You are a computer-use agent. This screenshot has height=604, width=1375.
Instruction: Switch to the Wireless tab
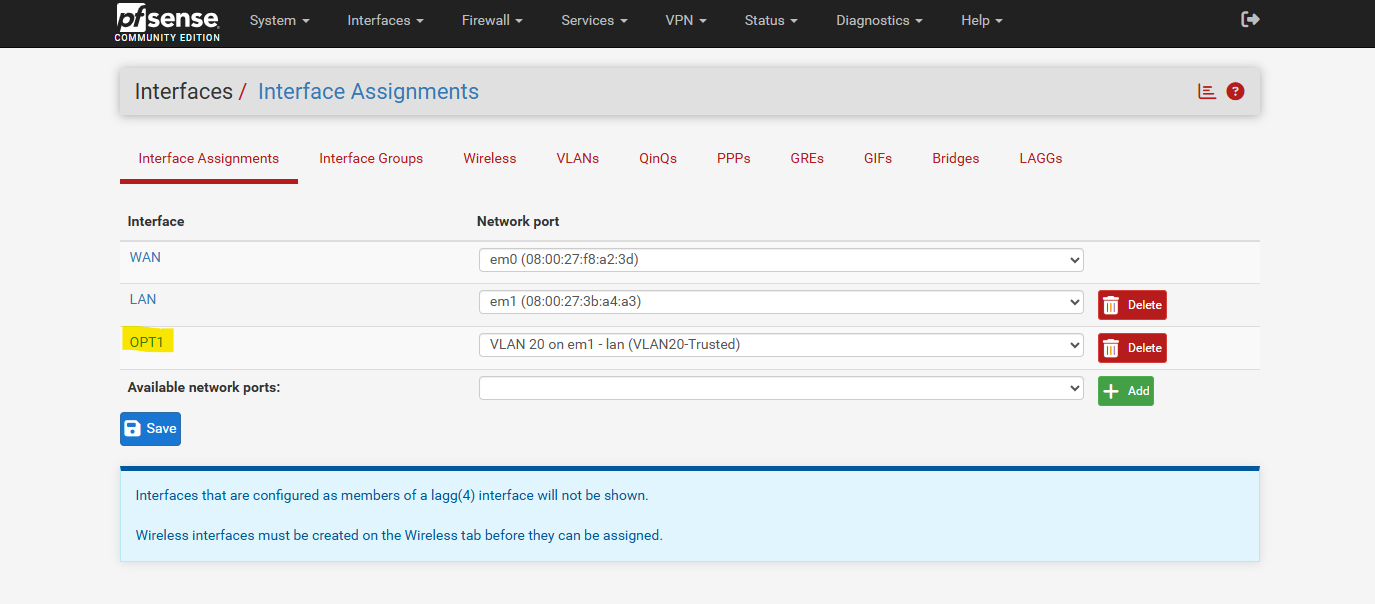pyautogui.click(x=490, y=158)
